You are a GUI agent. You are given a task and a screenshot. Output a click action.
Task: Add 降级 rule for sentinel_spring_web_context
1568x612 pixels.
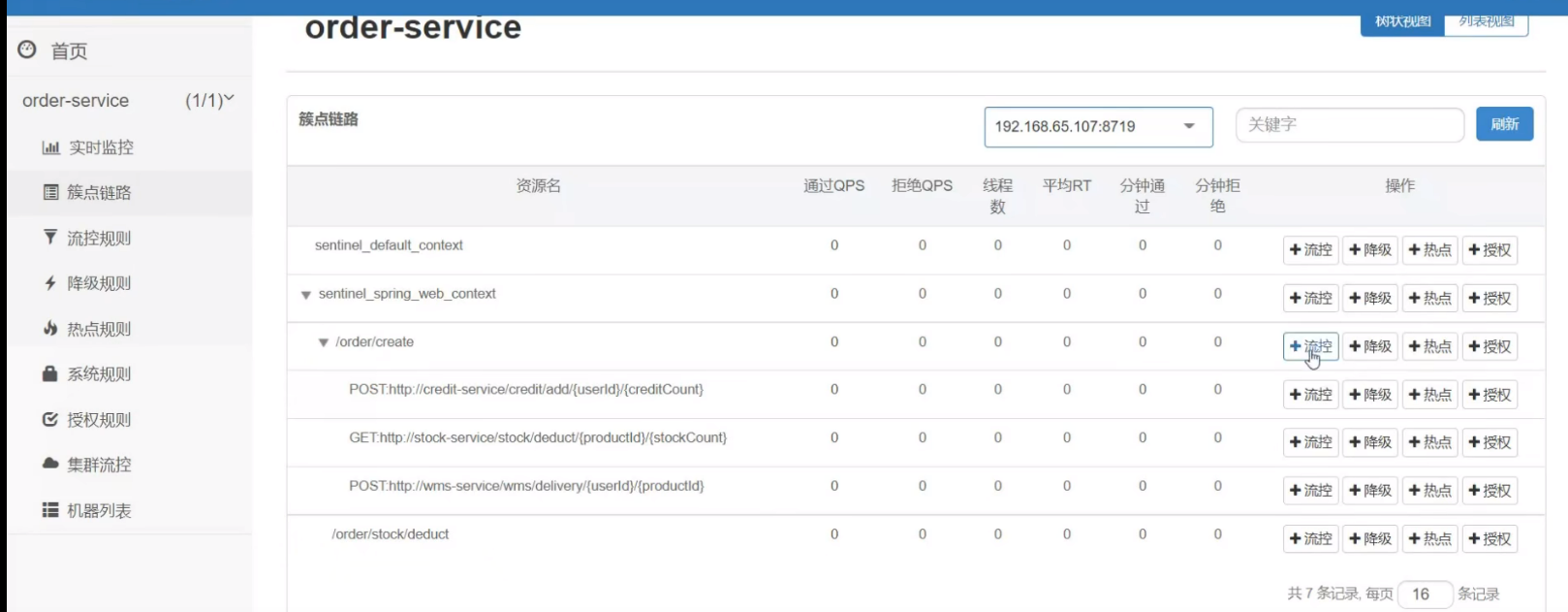click(1370, 299)
